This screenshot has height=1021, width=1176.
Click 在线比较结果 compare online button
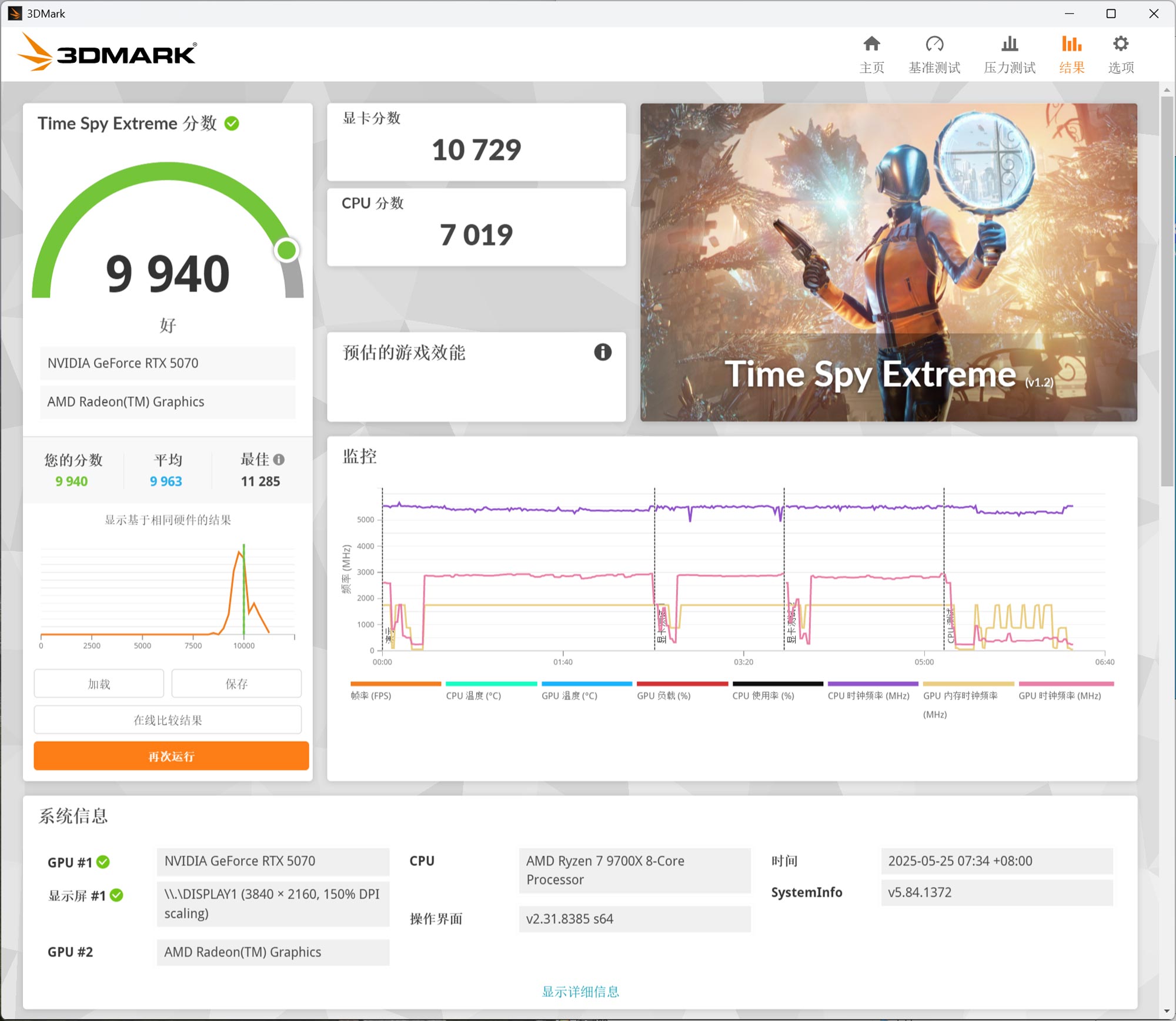[x=168, y=720]
